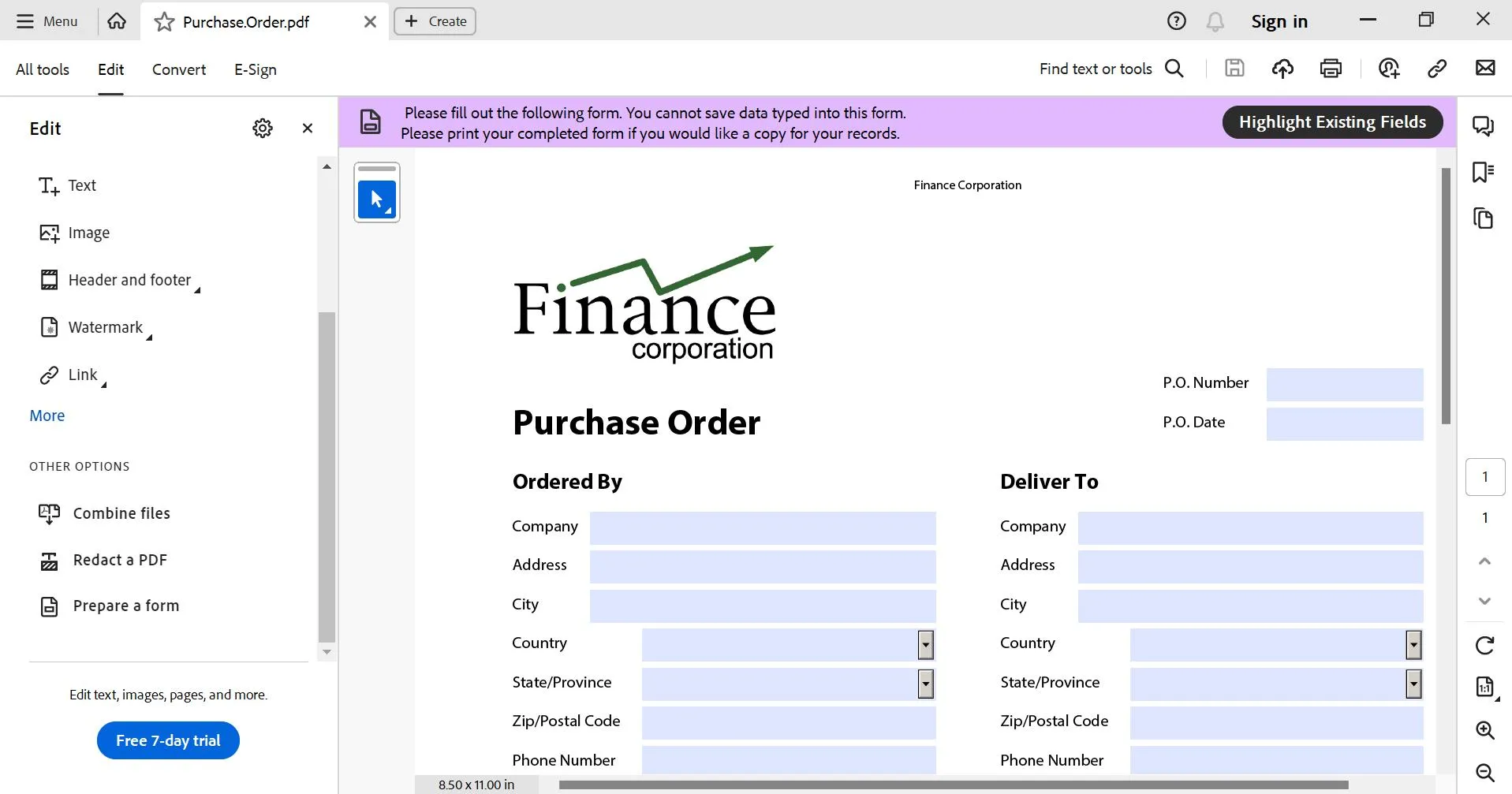Image resolution: width=1512 pixels, height=794 pixels.
Task: Open the Deliver To State/Province dropdown
Action: 1413,684
